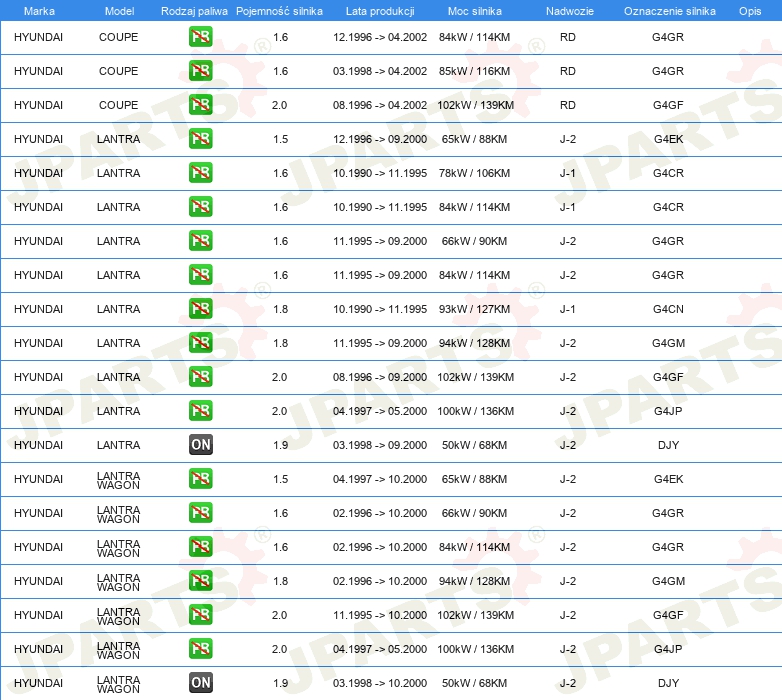Click the 93kW / 127KM cell
Viewport: 782px width, 700px height.
click(x=474, y=309)
